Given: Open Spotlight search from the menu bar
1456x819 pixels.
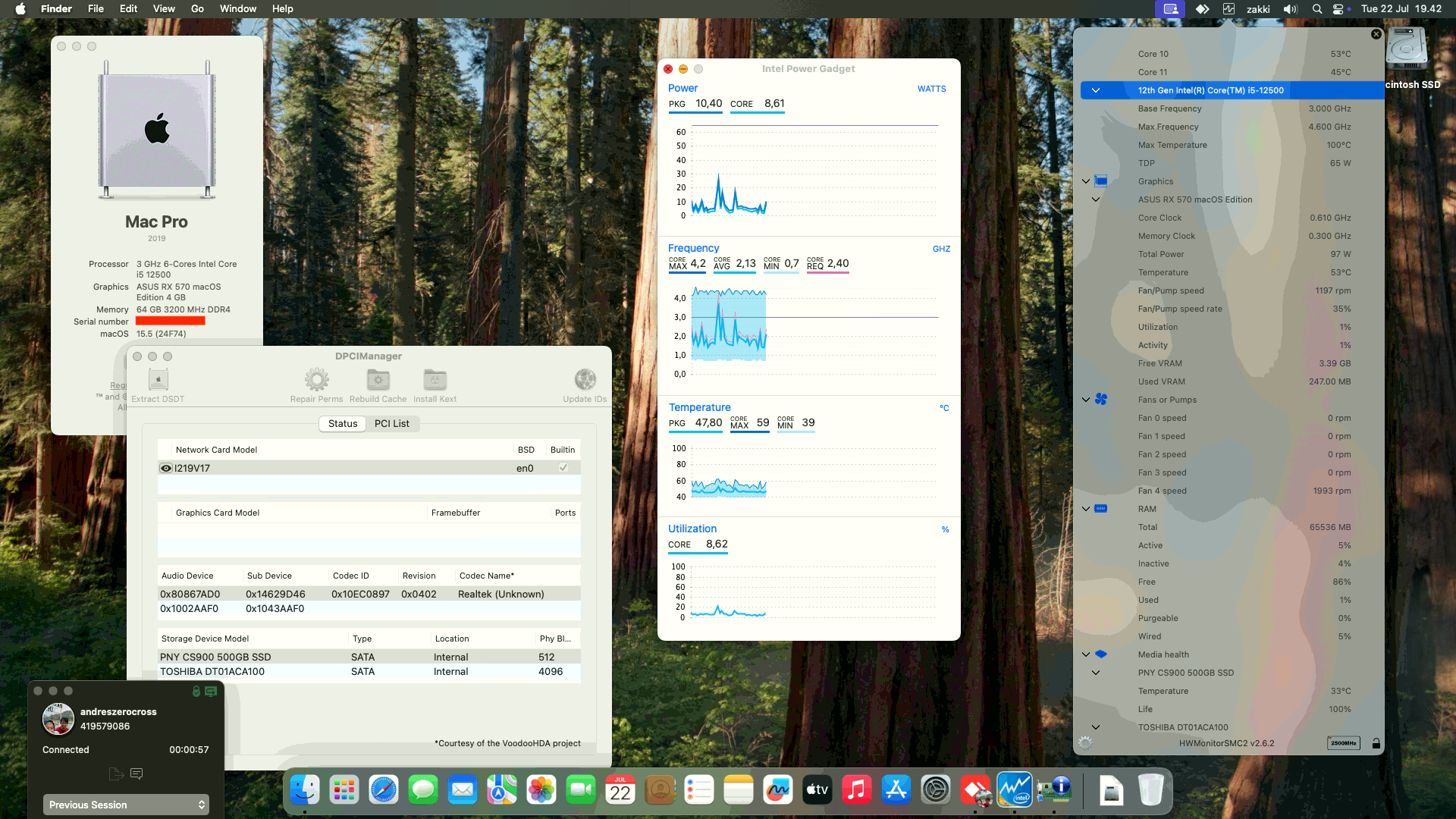Looking at the screenshot, I should (1317, 9).
